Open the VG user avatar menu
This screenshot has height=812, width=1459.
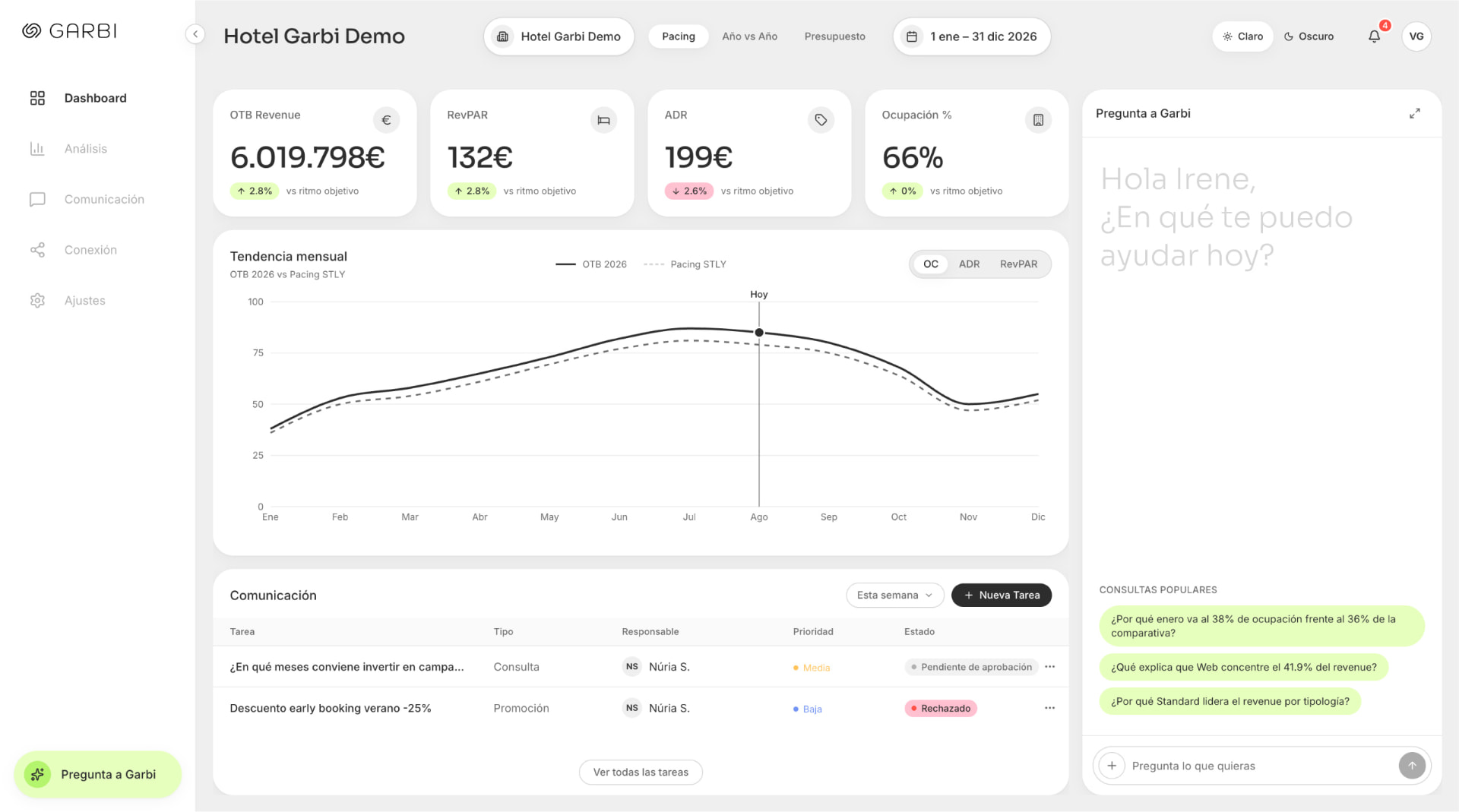[x=1416, y=36]
